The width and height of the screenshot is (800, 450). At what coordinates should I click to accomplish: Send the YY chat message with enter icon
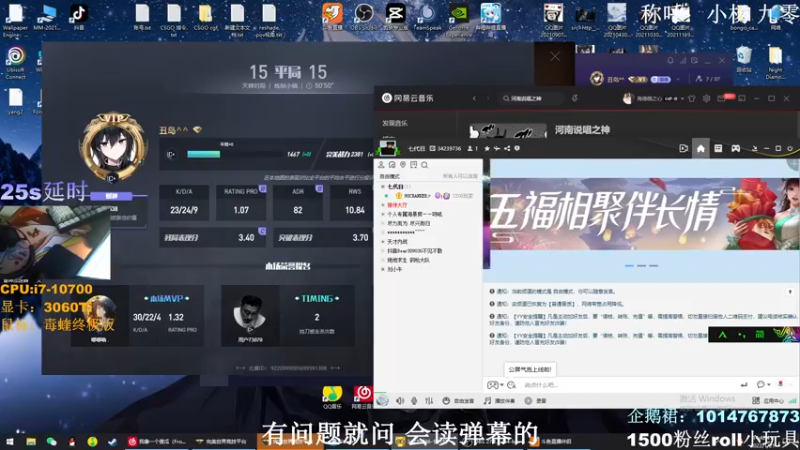(x=744, y=385)
